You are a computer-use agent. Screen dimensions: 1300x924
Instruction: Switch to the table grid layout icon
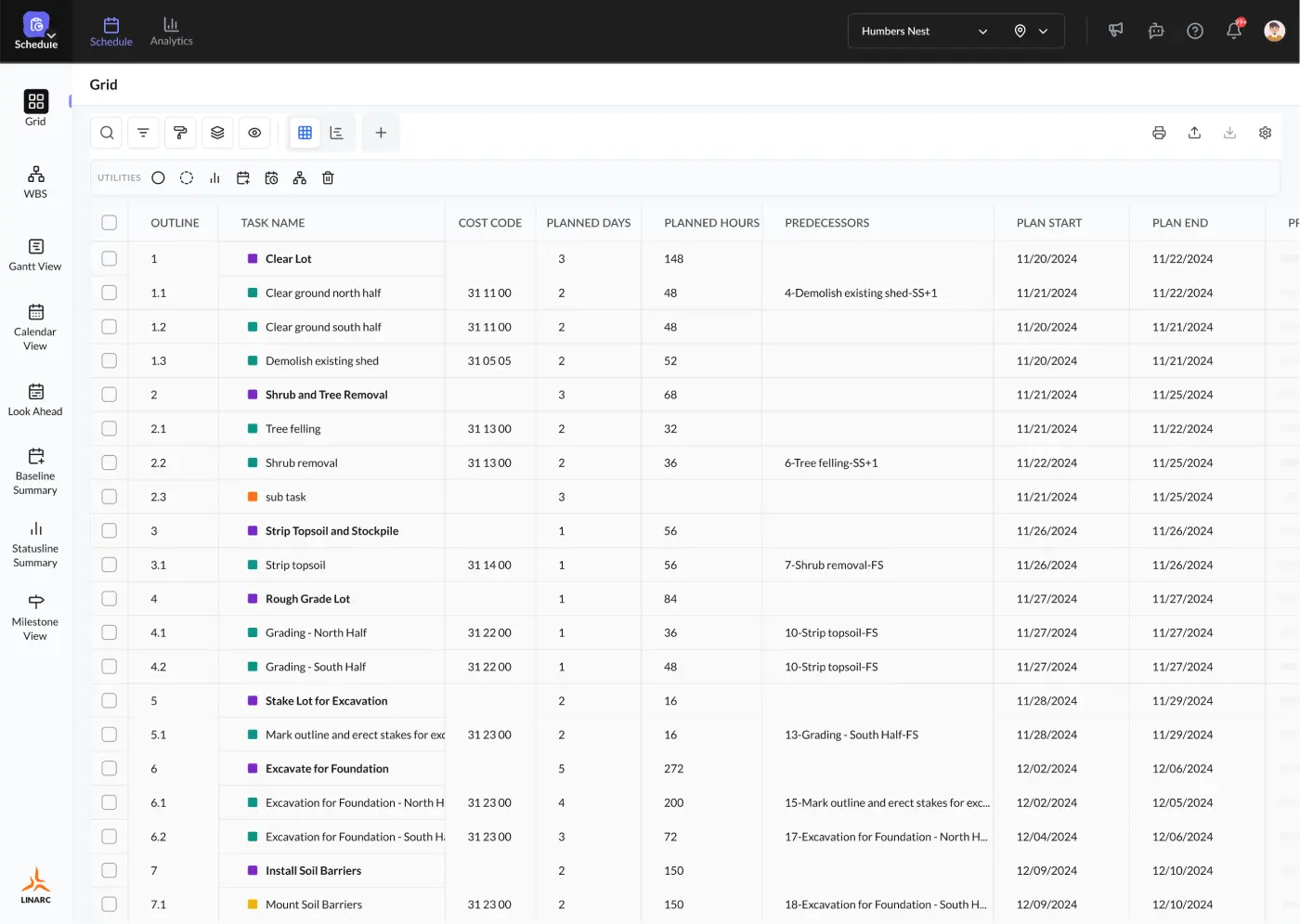305,133
